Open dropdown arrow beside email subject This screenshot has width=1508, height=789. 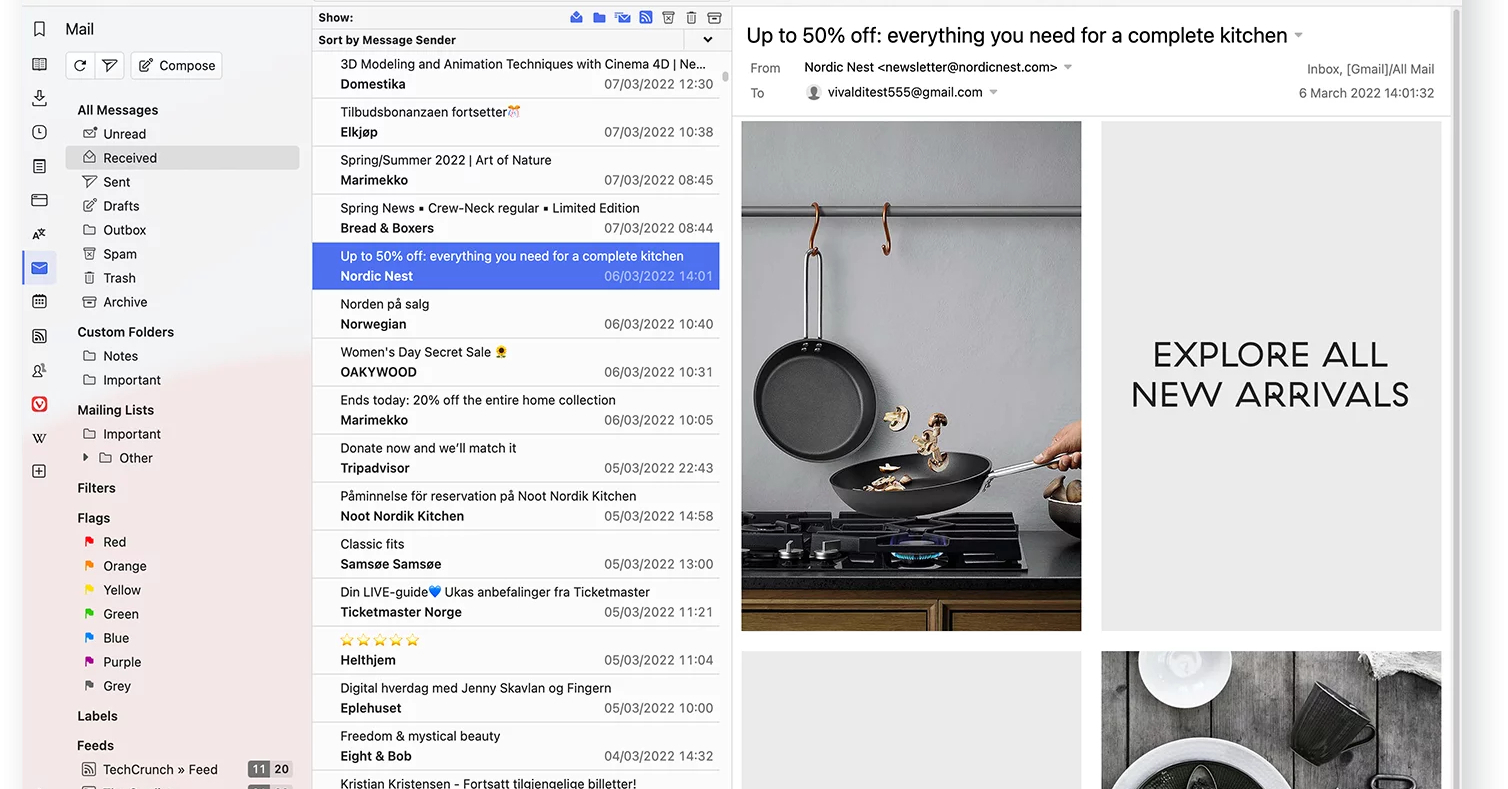pyautogui.click(x=1299, y=36)
